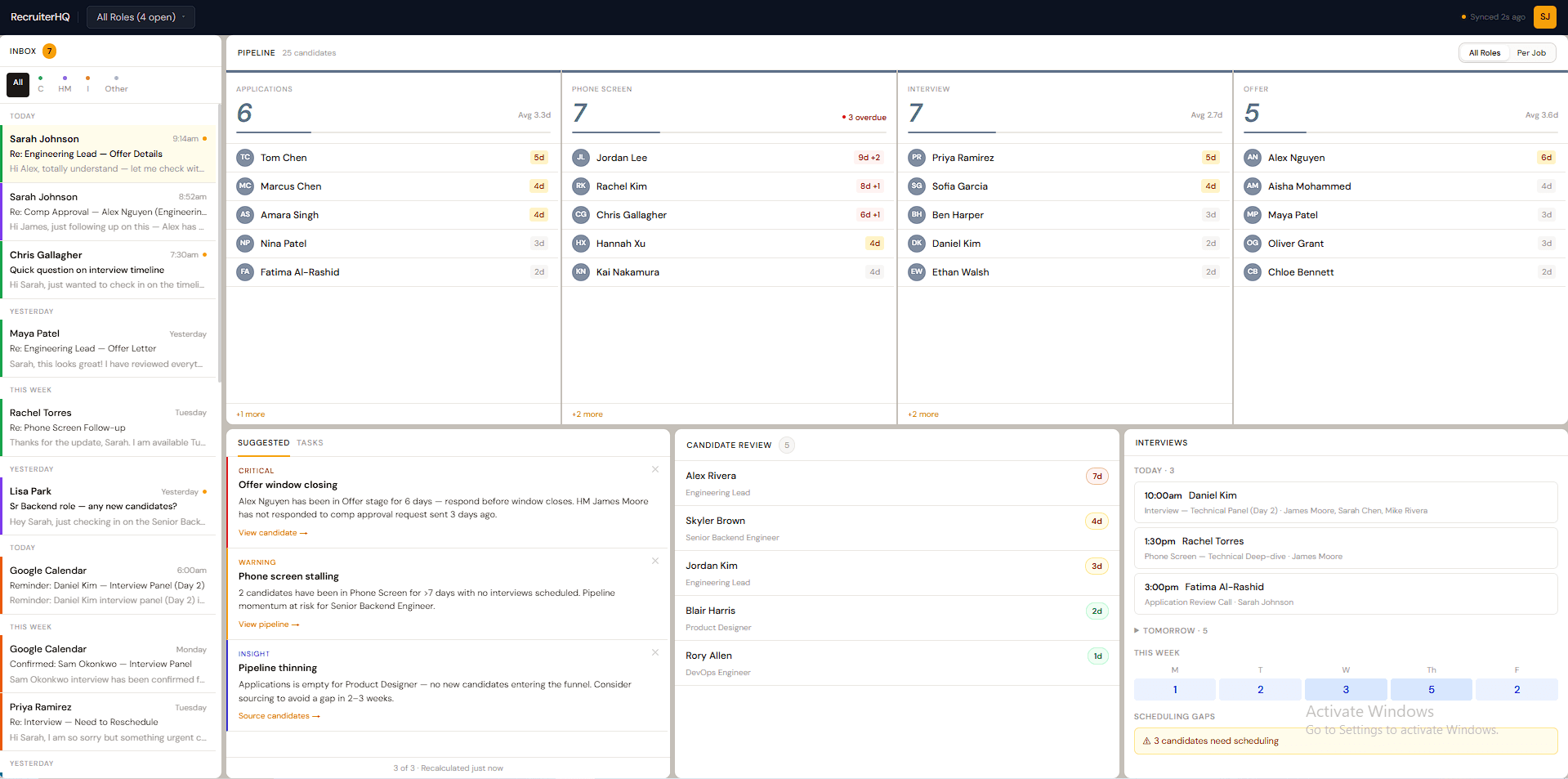Switch to the Tasks tab
Screen dimensions: 1568x779
pyautogui.click(x=310, y=442)
